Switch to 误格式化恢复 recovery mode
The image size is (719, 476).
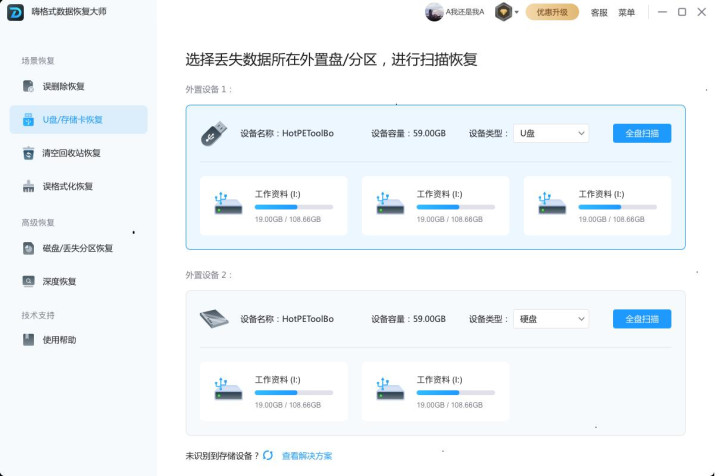67,186
